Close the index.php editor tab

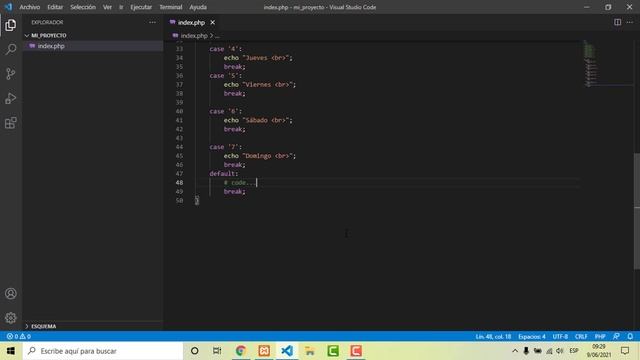(213, 22)
